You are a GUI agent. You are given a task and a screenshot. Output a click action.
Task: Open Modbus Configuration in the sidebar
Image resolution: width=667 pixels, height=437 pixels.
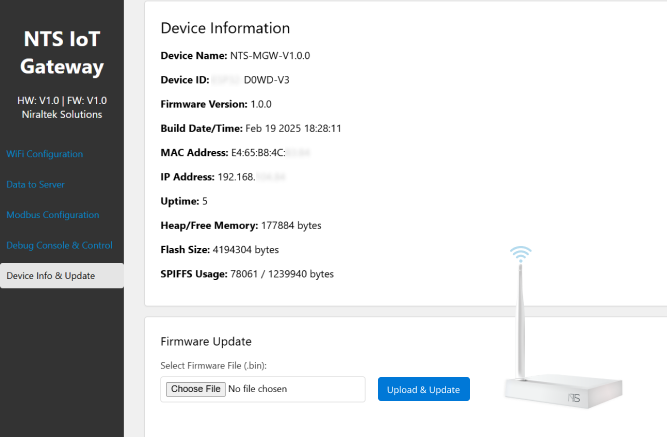(53, 215)
